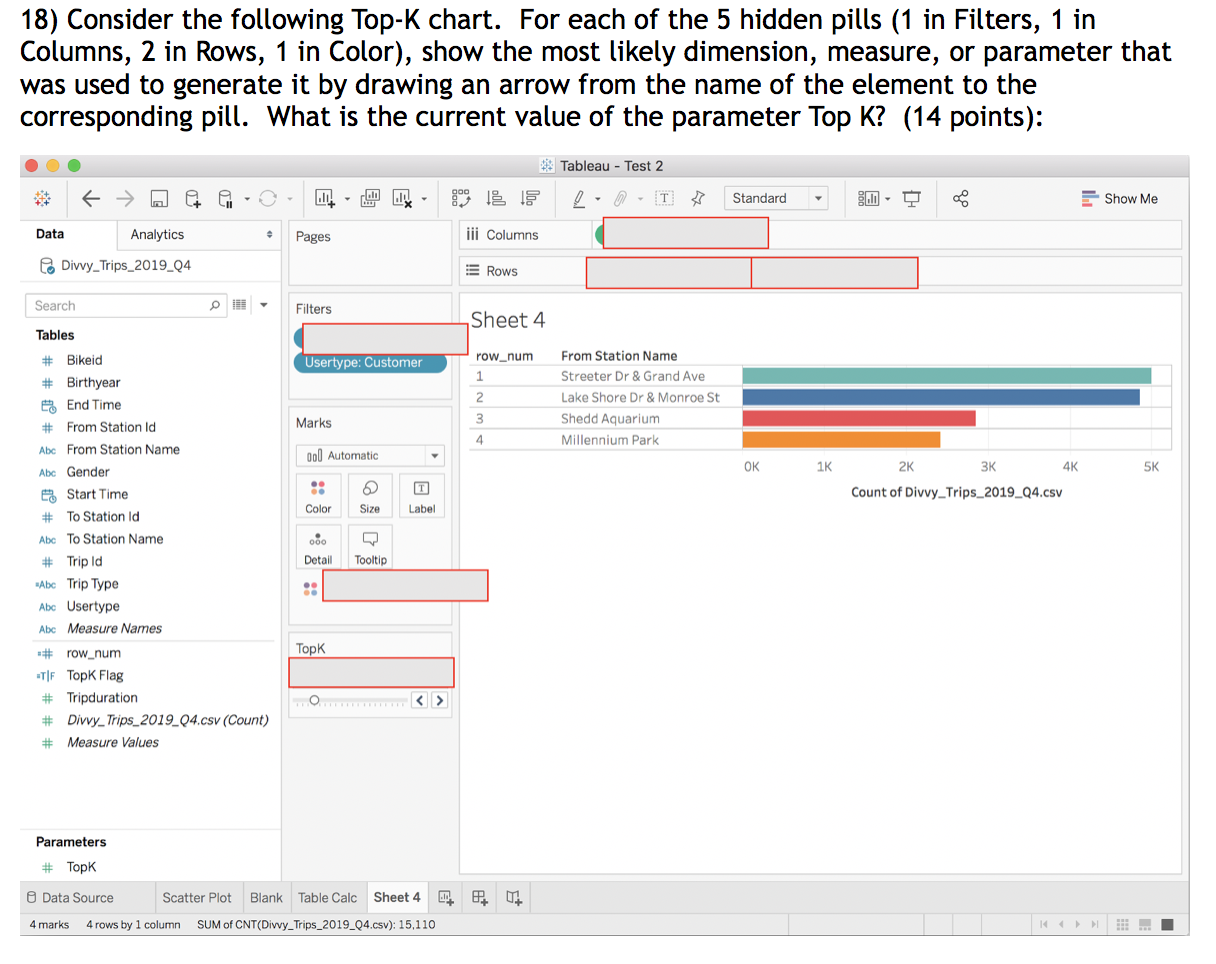Click the group members paperclip icon
Image resolution: width=1216 pixels, height=964 pixels.
620,198
